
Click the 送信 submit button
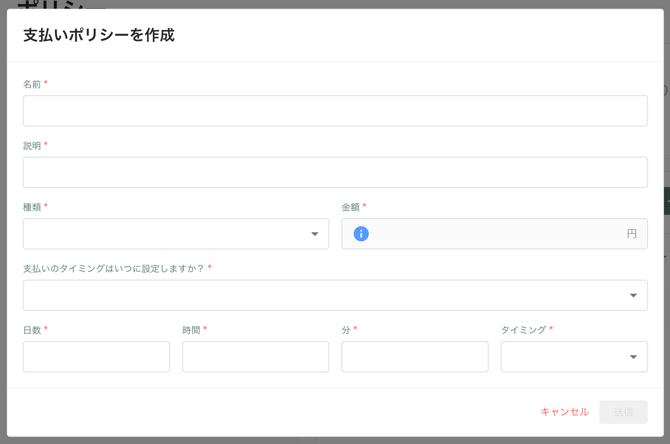click(623, 412)
